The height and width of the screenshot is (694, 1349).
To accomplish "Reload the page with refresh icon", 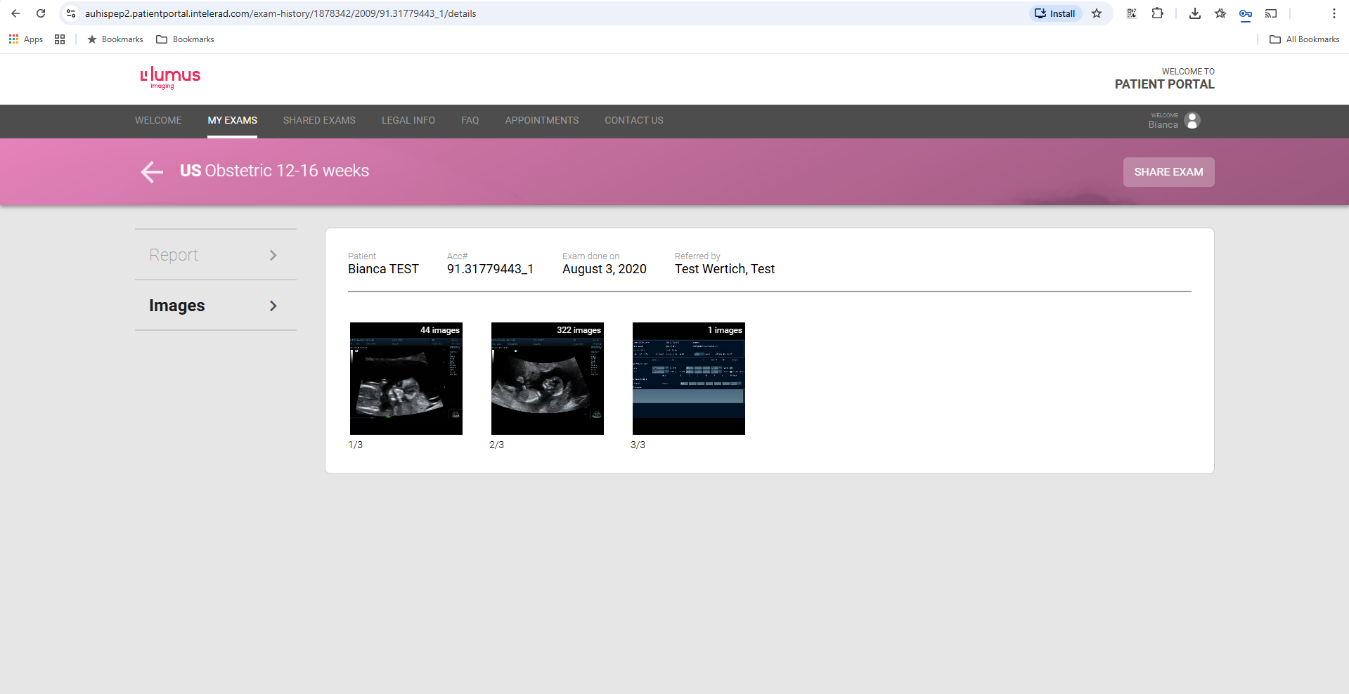I will click(x=40, y=13).
